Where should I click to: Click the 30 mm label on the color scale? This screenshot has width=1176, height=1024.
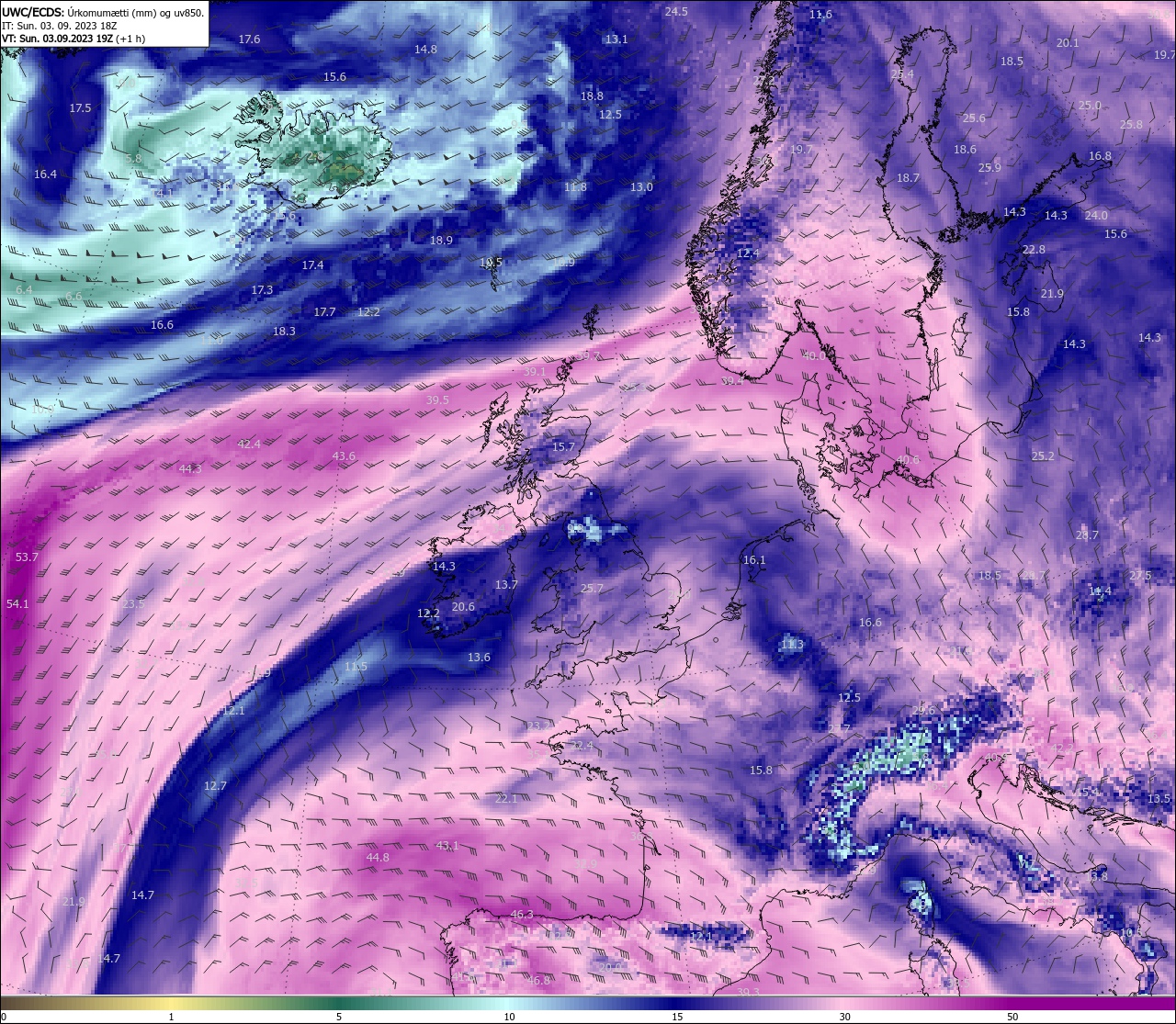[x=844, y=1017]
